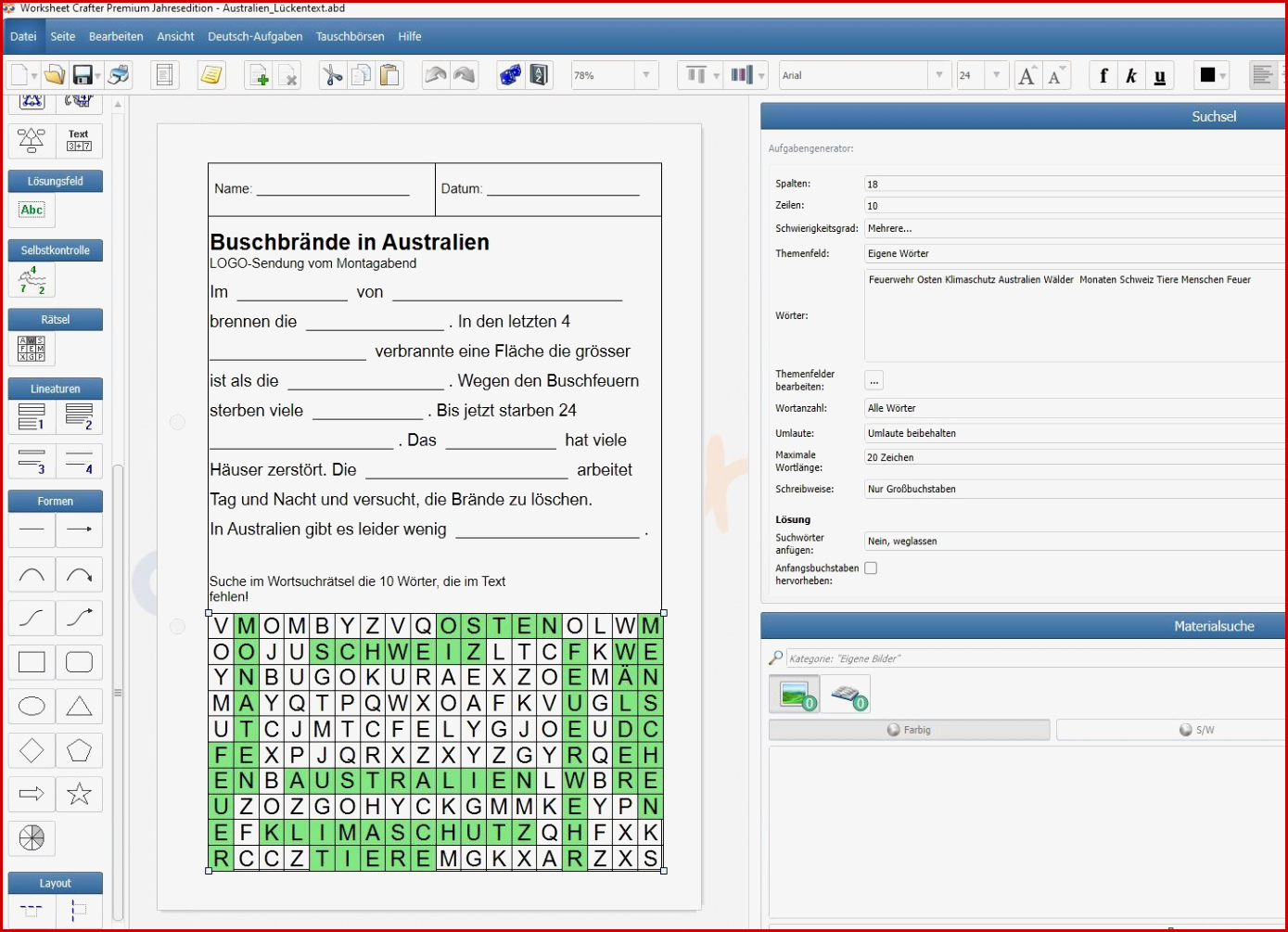Open the Seite menu
This screenshot has height=932, width=1288.
[x=63, y=36]
